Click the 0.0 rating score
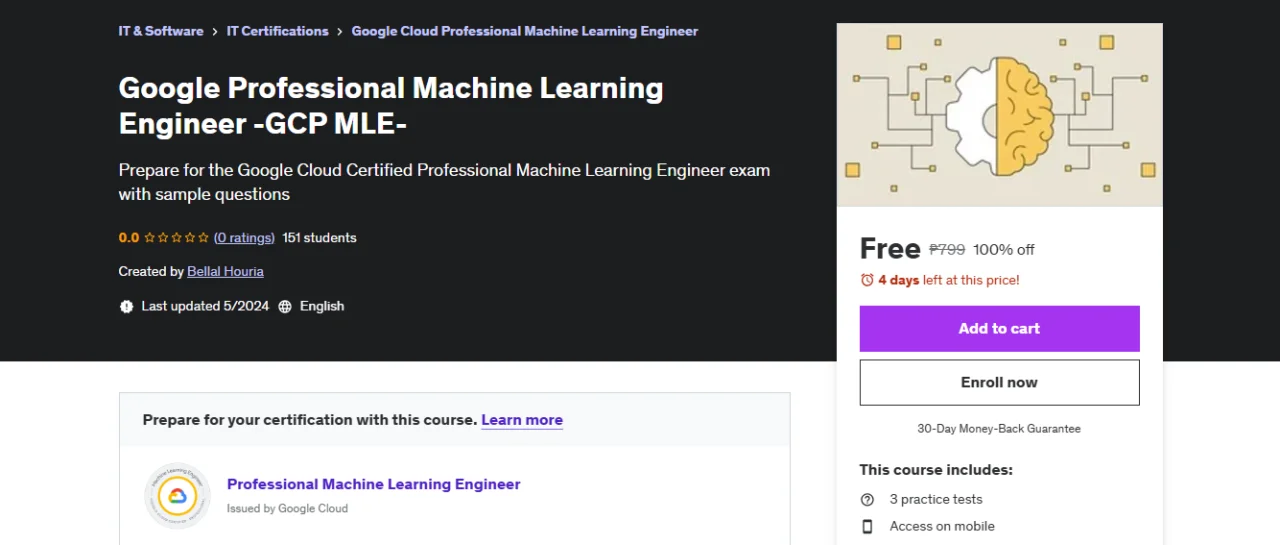The height and width of the screenshot is (545, 1280). point(129,238)
